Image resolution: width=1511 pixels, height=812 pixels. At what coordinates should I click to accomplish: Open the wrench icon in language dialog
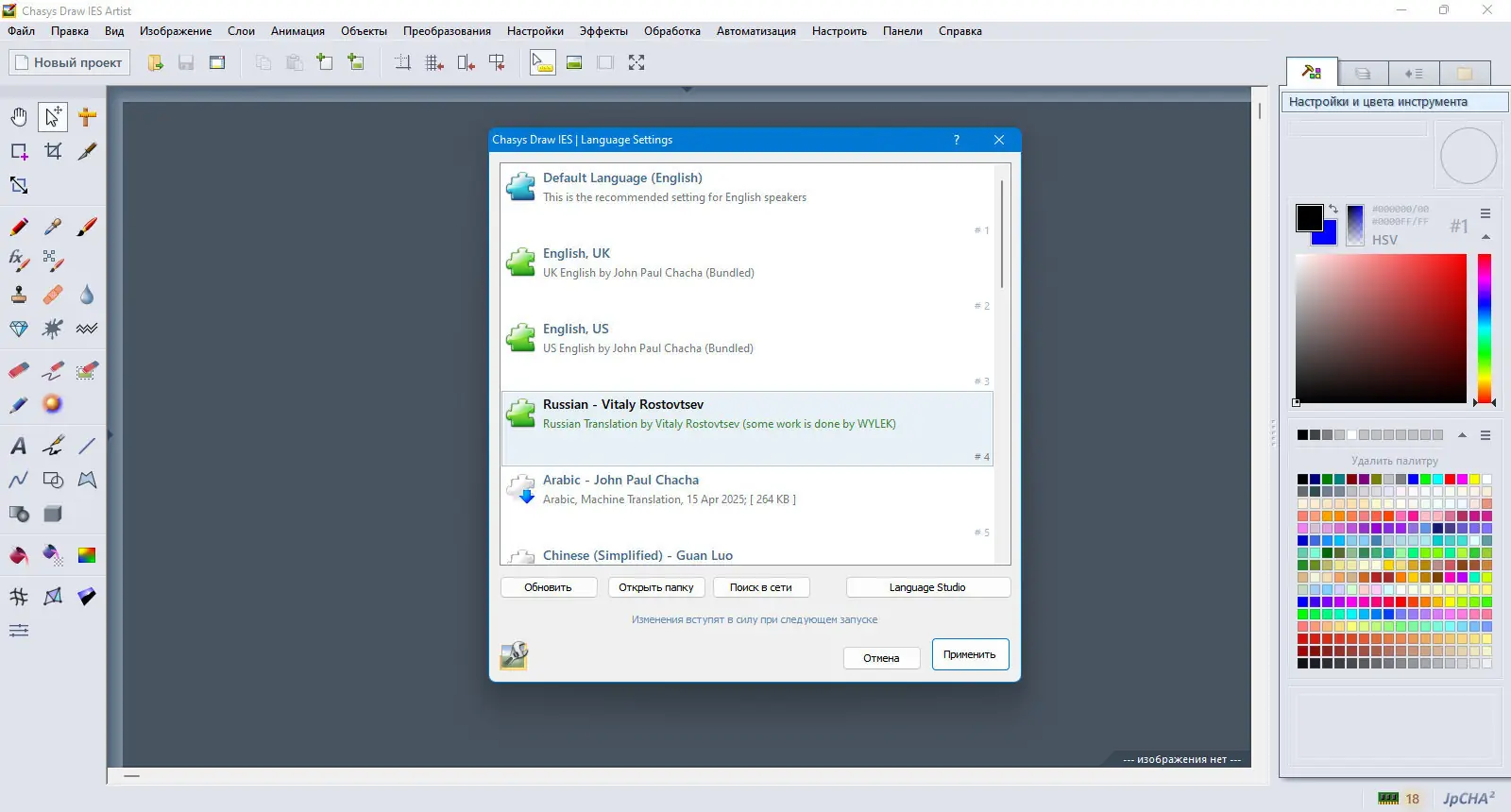click(514, 655)
